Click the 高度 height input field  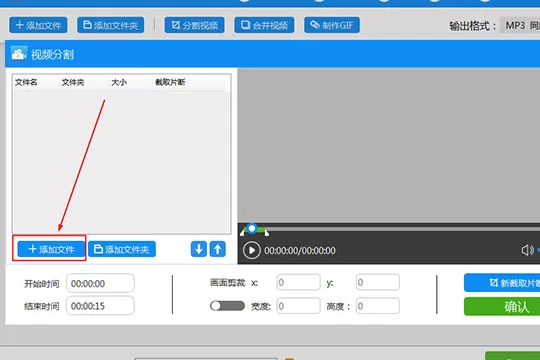pos(378,306)
